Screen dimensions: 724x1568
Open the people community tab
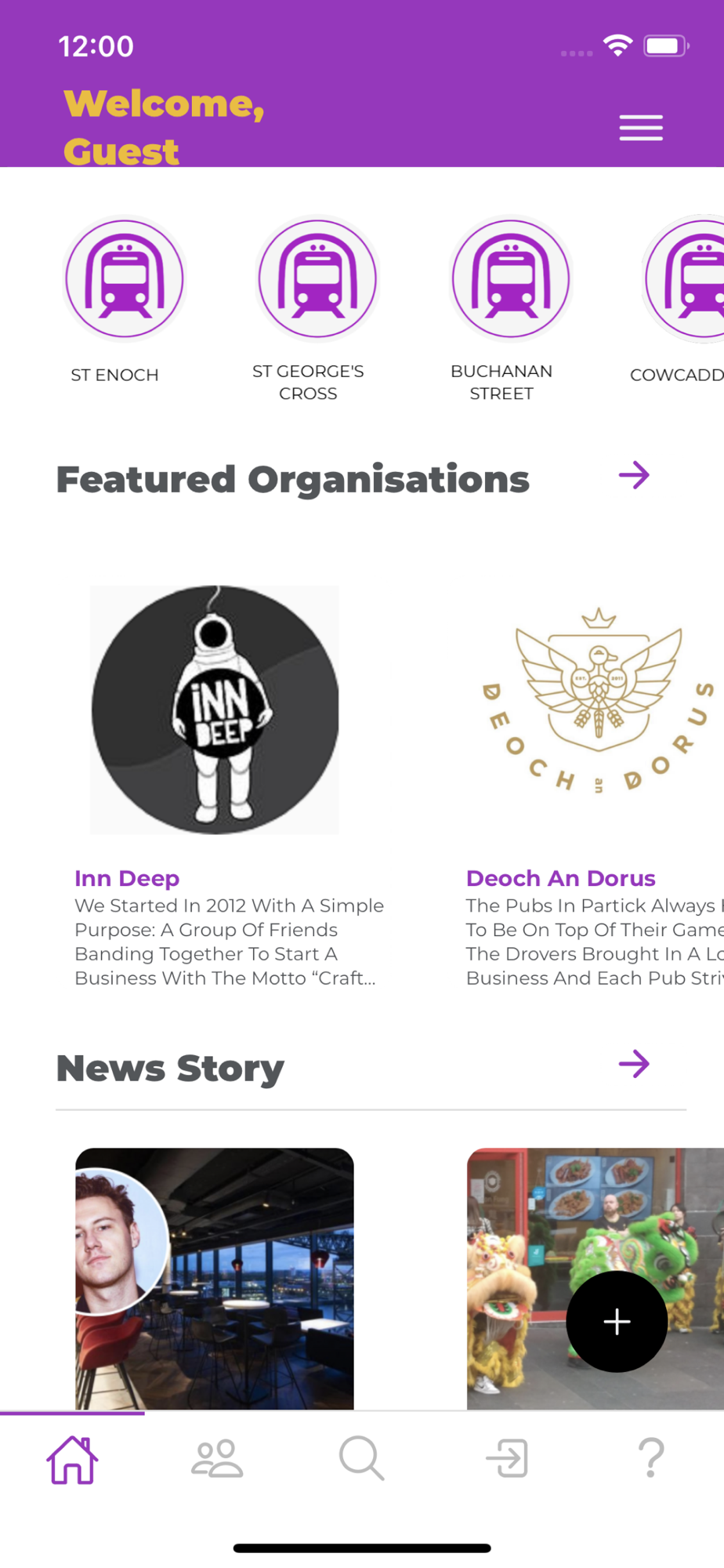(x=217, y=1458)
